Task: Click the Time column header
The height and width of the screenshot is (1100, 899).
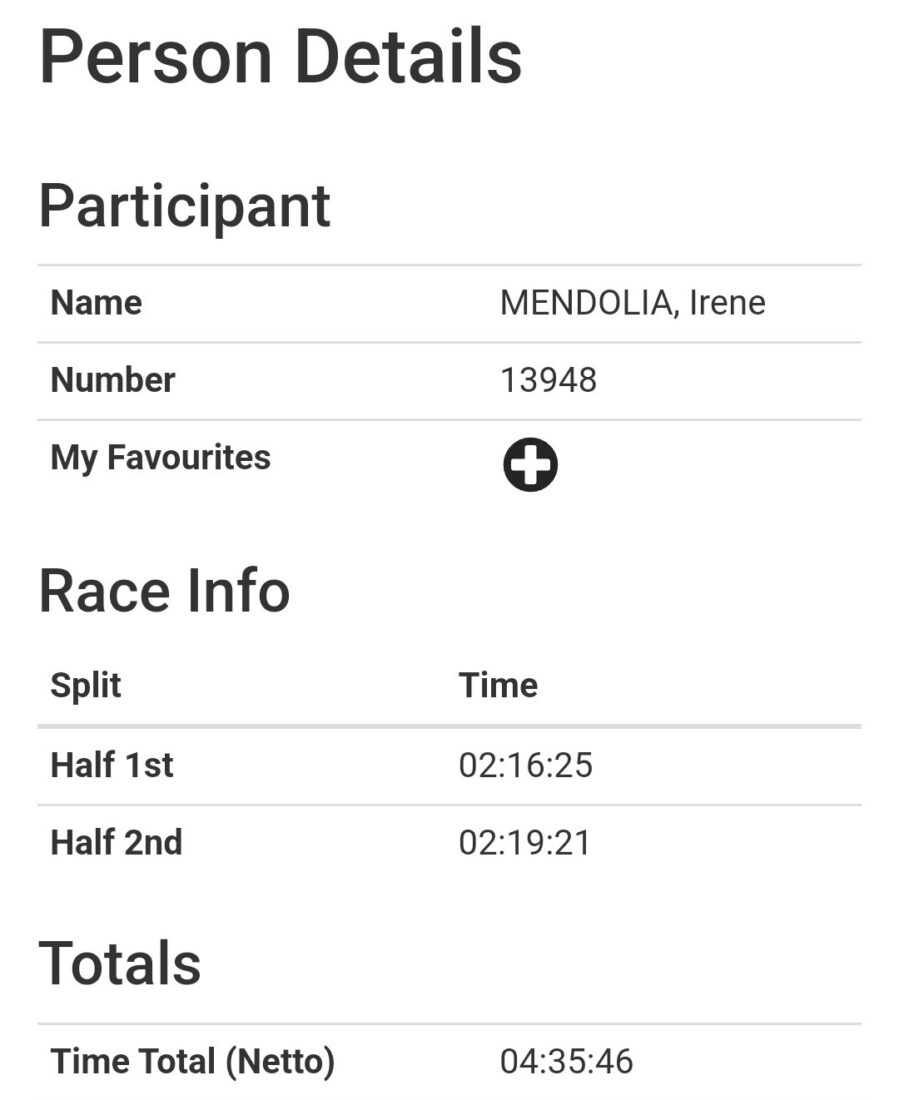Action: click(x=498, y=686)
